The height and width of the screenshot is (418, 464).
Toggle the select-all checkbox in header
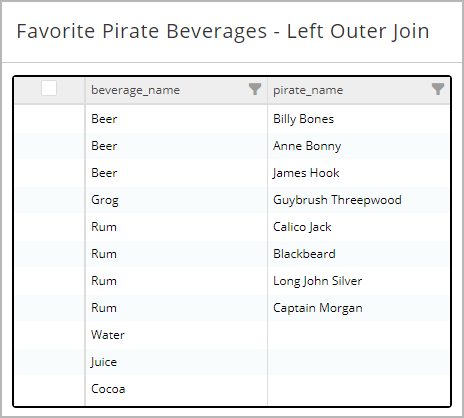click(x=49, y=88)
